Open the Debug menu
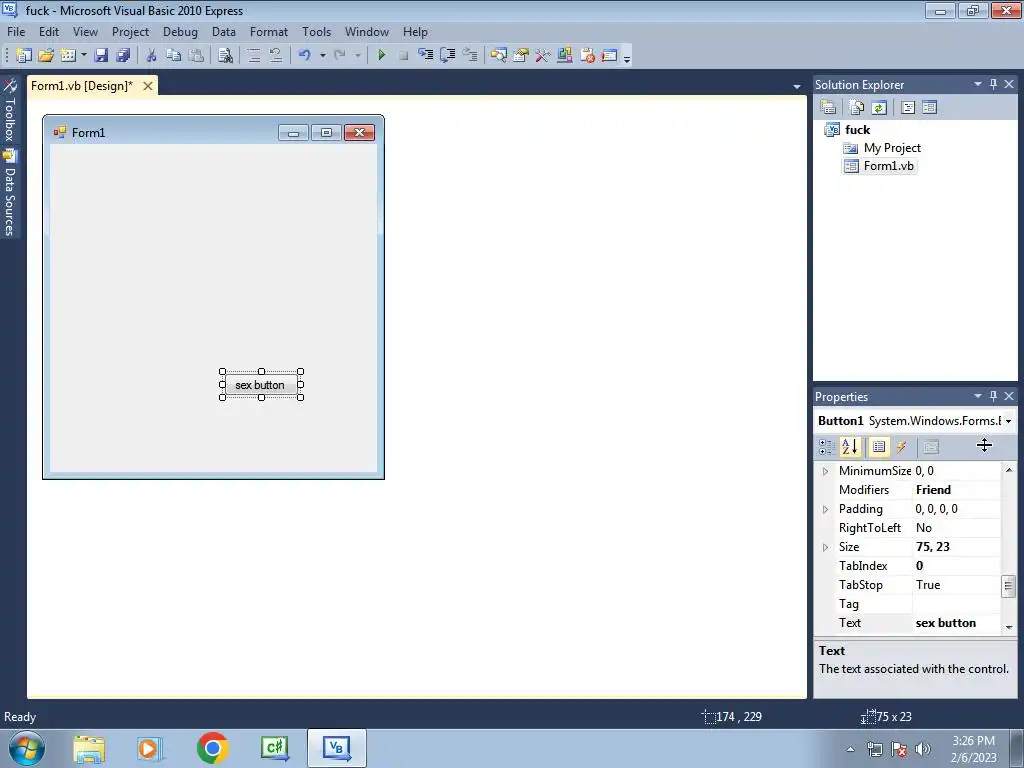The width and height of the screenshot is (1024, 768). click(x=180, y=31)
